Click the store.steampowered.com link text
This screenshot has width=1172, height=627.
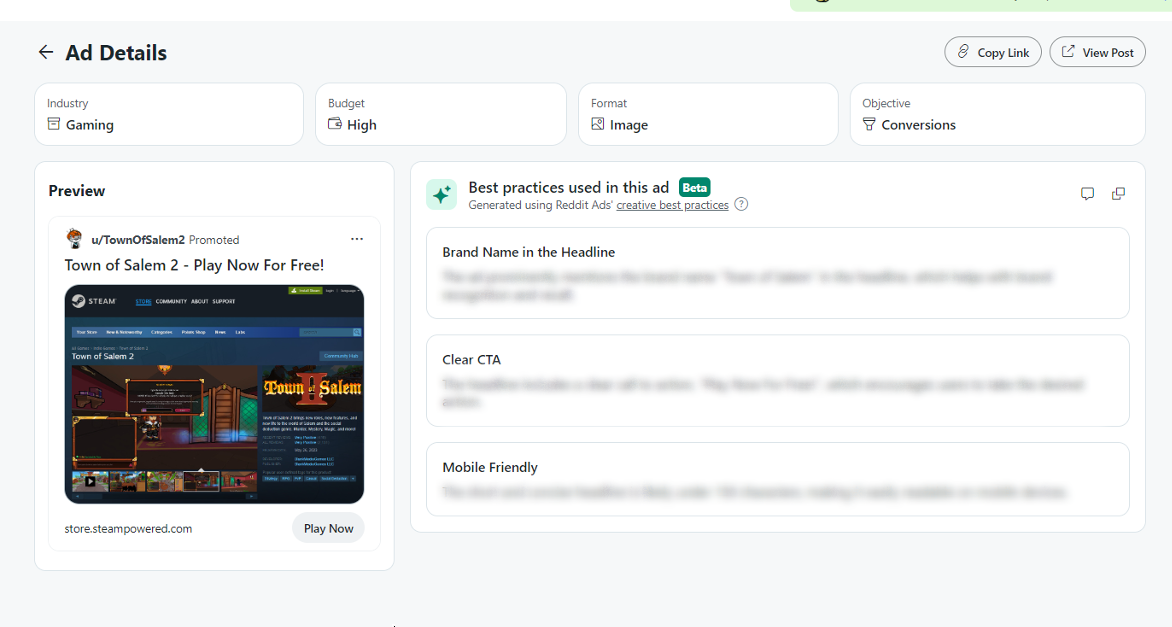click(x=128, y=528)
